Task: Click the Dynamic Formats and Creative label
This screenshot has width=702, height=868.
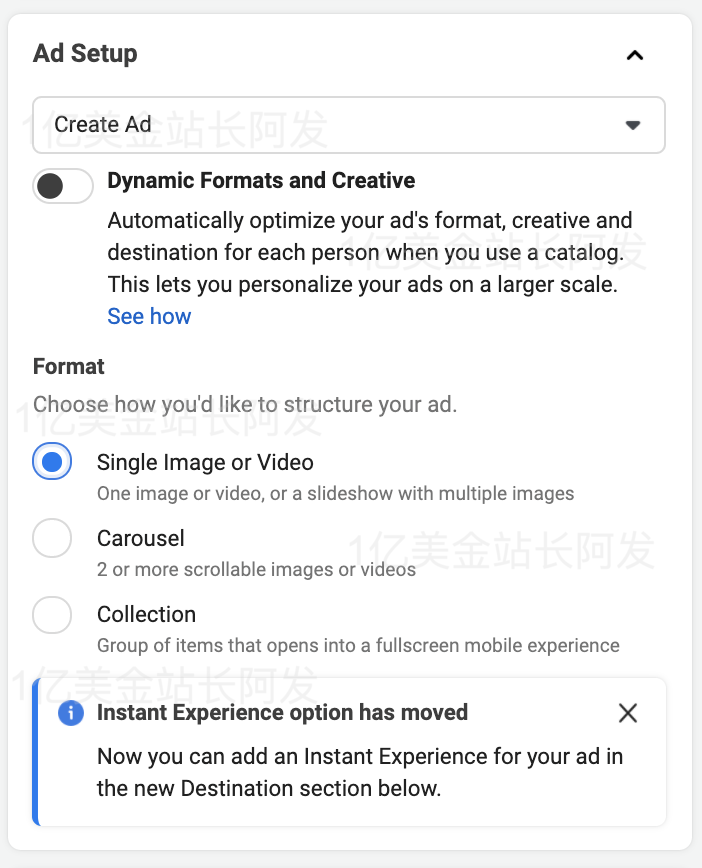Action: click(261, 181)
